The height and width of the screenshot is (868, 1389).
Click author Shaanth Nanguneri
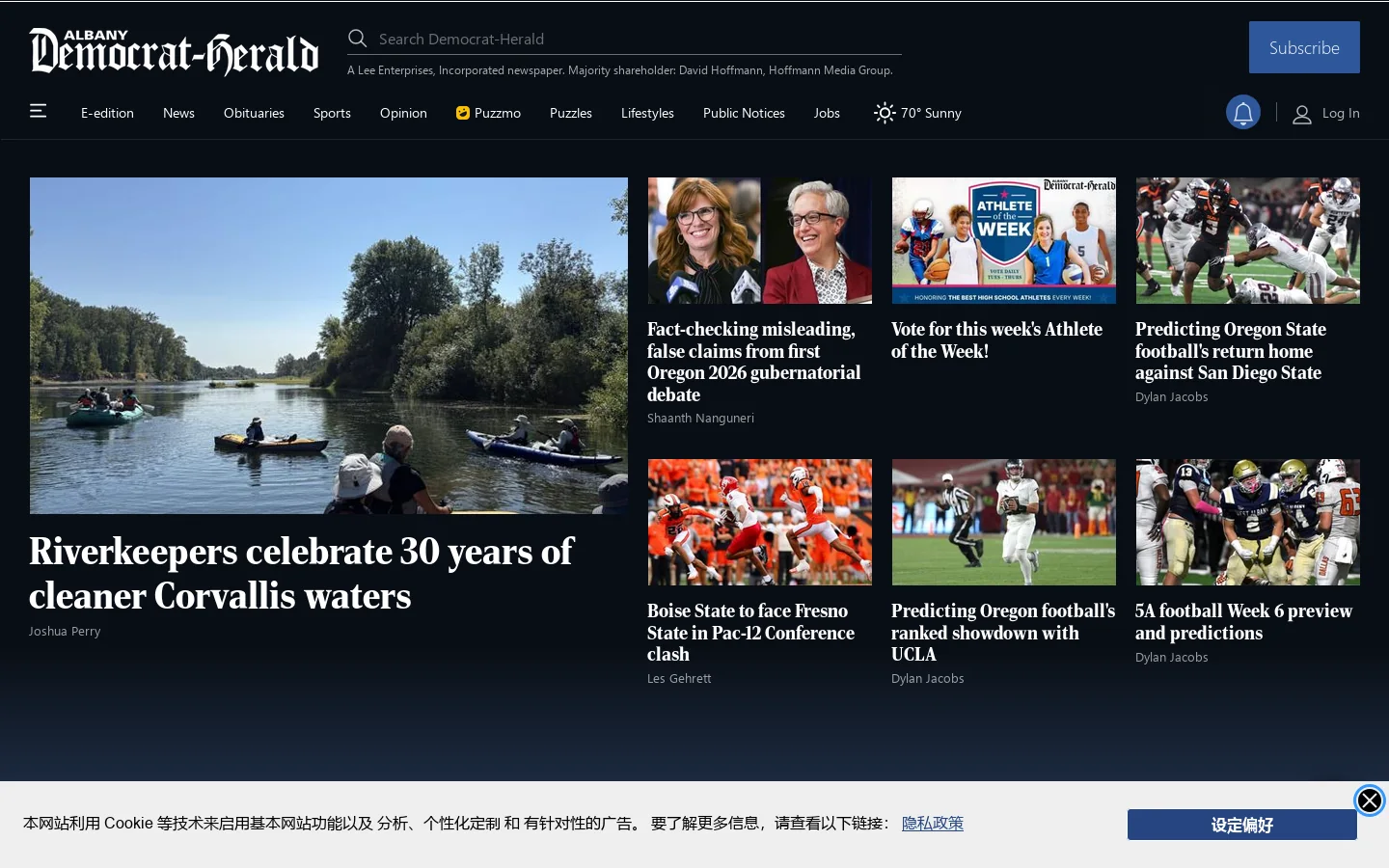[x=700, y=419]
